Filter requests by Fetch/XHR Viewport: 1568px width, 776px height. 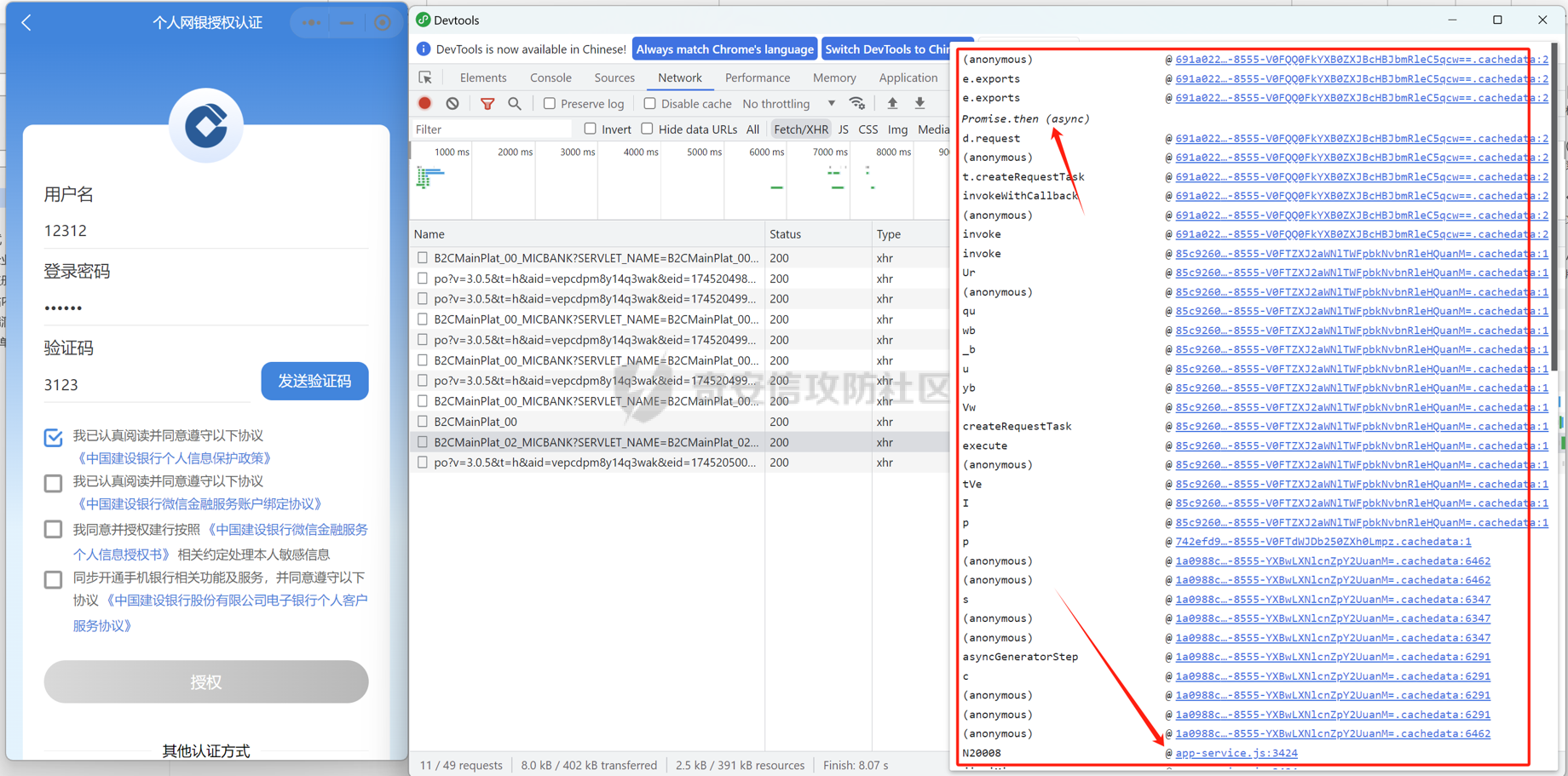click(x=800, y=129)
